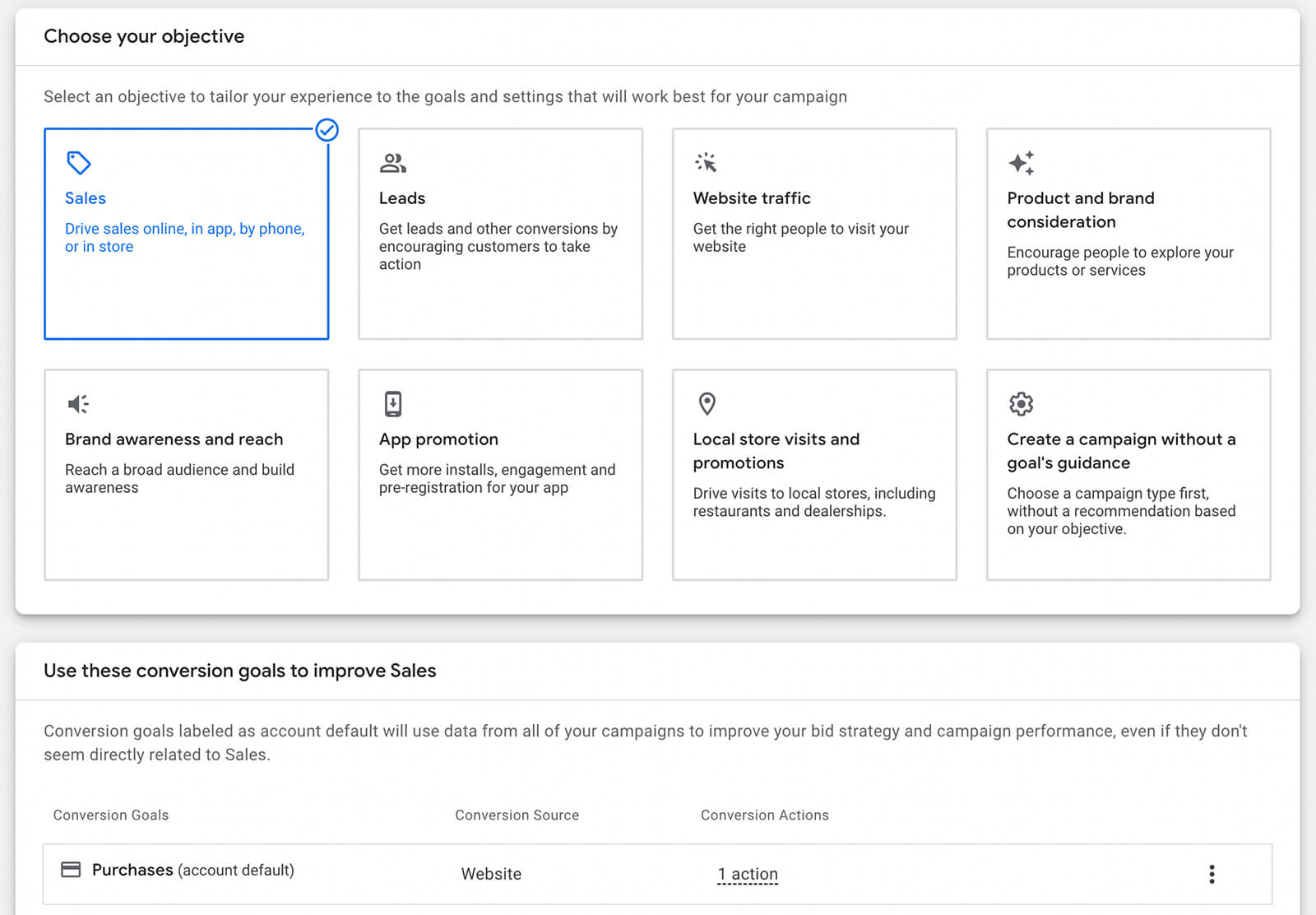This screenshot has height=915, width=1316.
Task: Click Encourage people to explore description
Action: tap(1120, 262)
